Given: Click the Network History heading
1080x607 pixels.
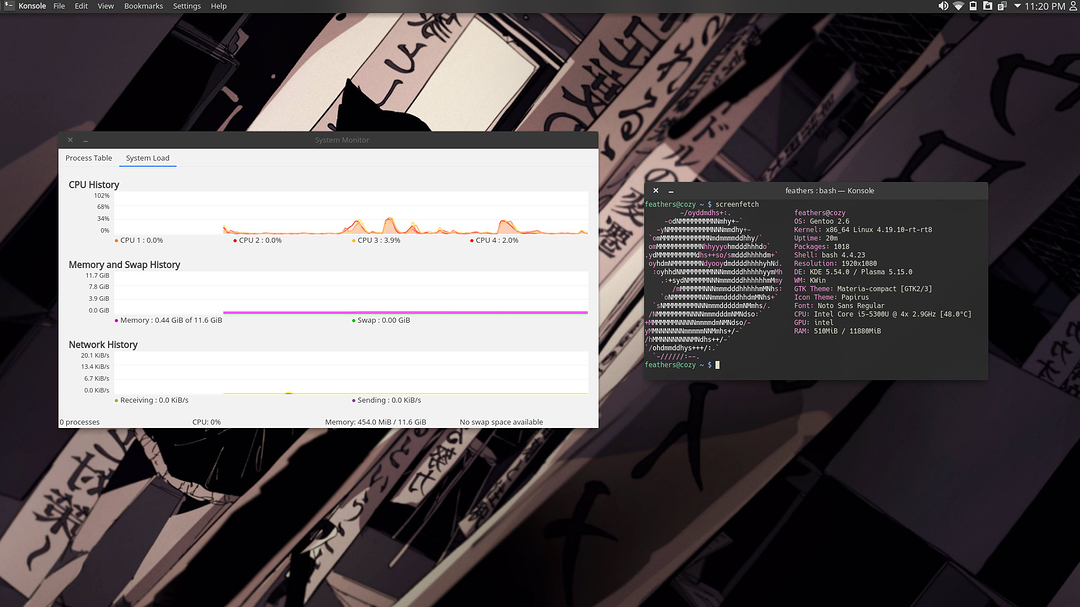Looking at the screenshot, I should 103,344.
